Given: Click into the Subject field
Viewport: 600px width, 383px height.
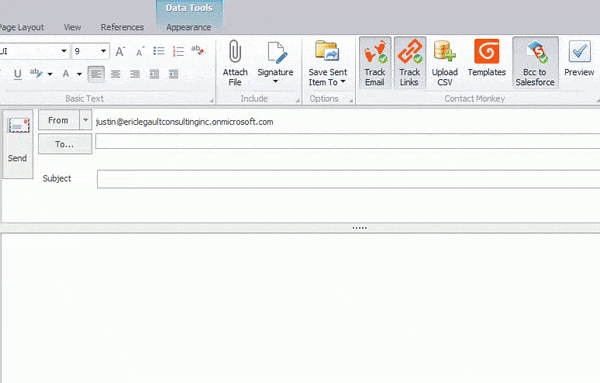Looking at the screenshot, I should point(348,179).
